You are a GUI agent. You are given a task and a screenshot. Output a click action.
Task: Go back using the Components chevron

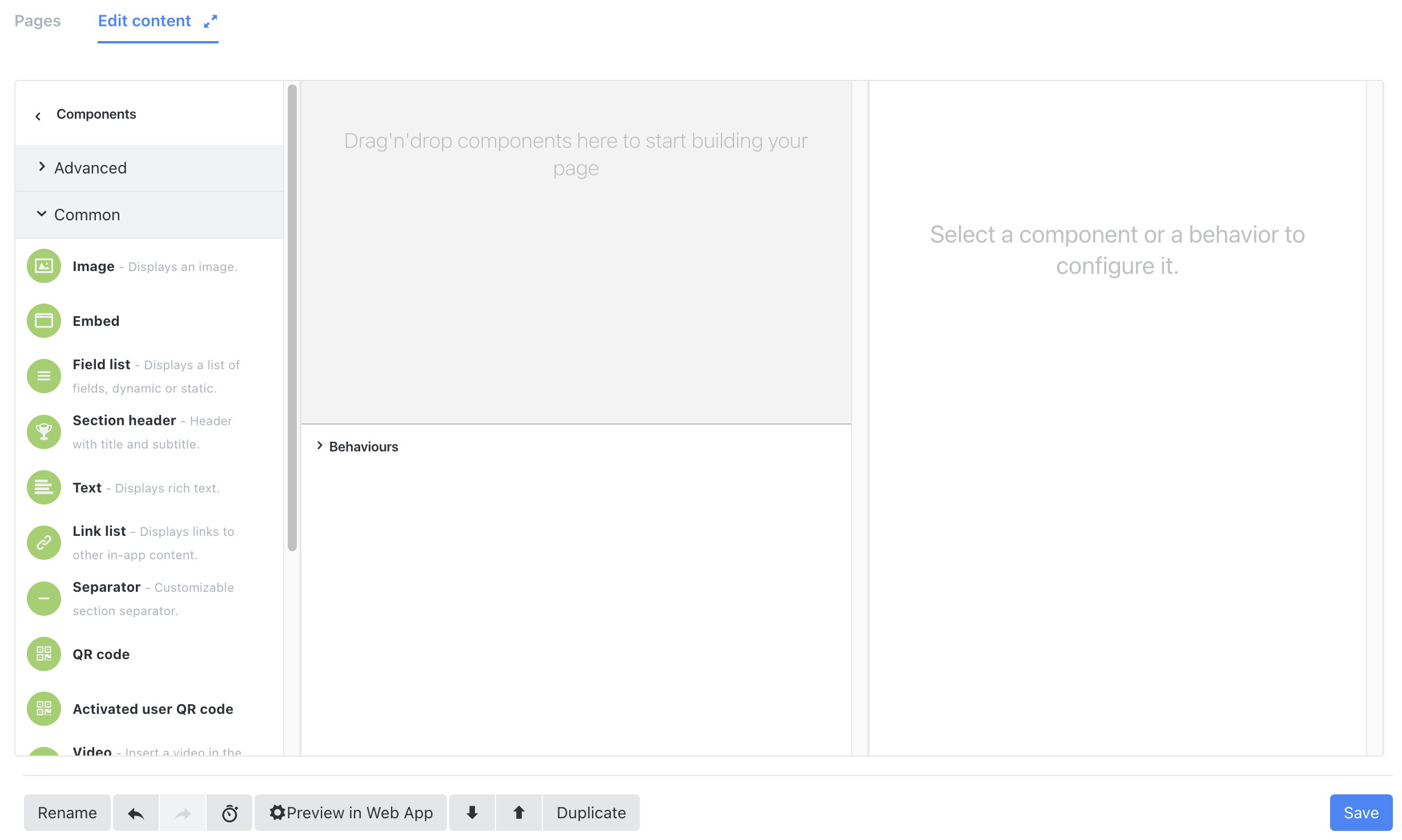pyautogui.click(x=38, y=116)
